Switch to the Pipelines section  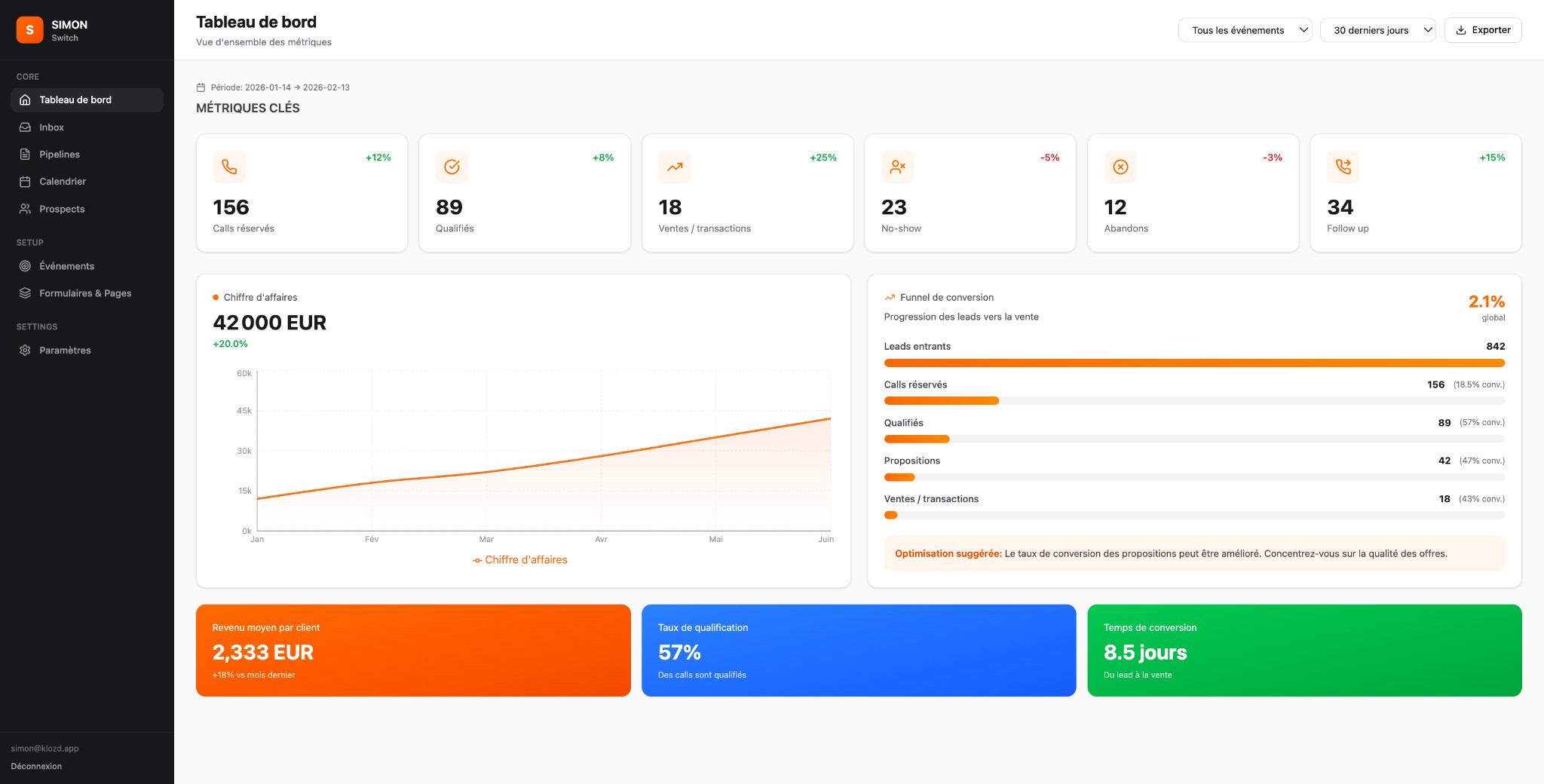pos(60,154)
